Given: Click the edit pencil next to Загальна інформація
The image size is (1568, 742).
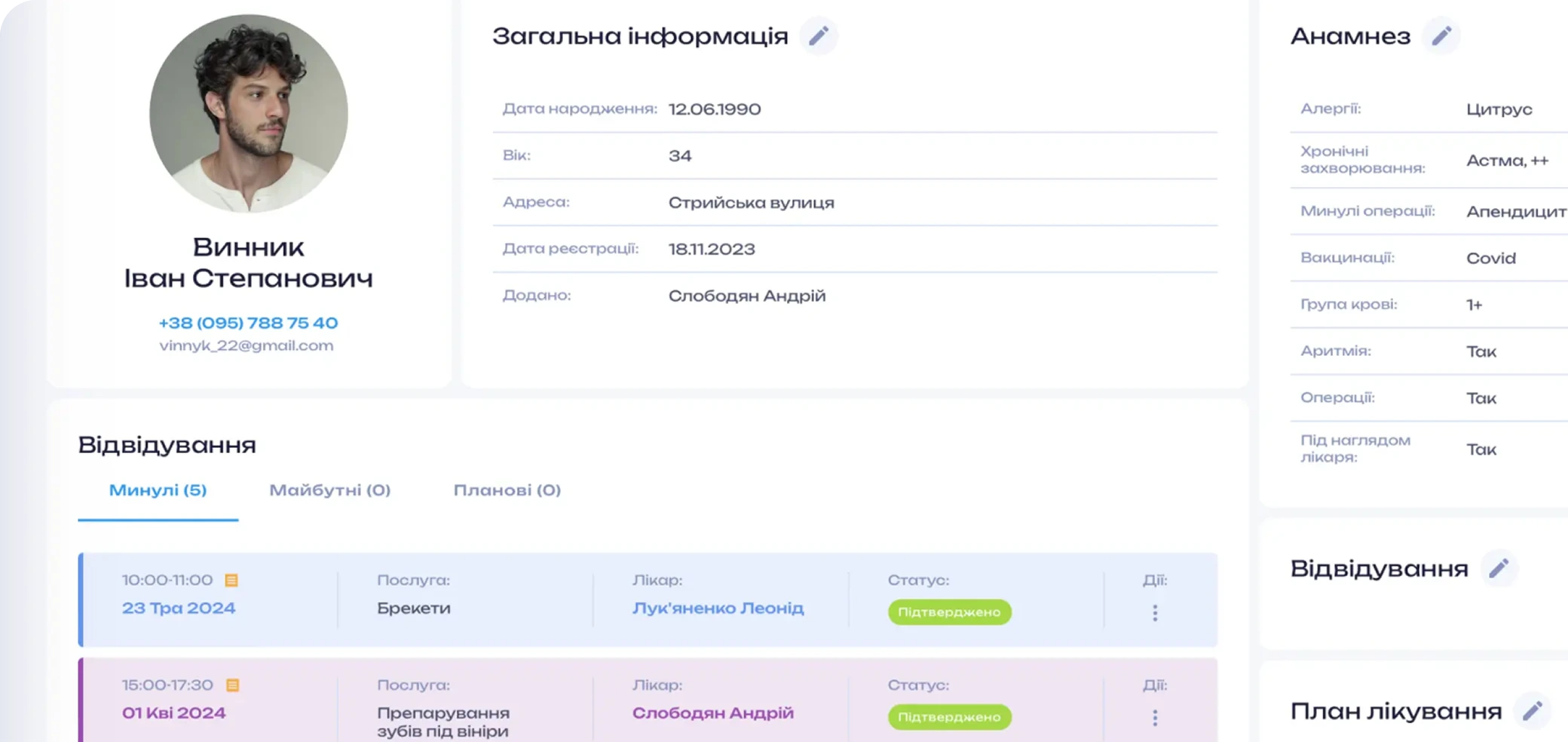Looking at the screenshot, I should pos(819,35).
